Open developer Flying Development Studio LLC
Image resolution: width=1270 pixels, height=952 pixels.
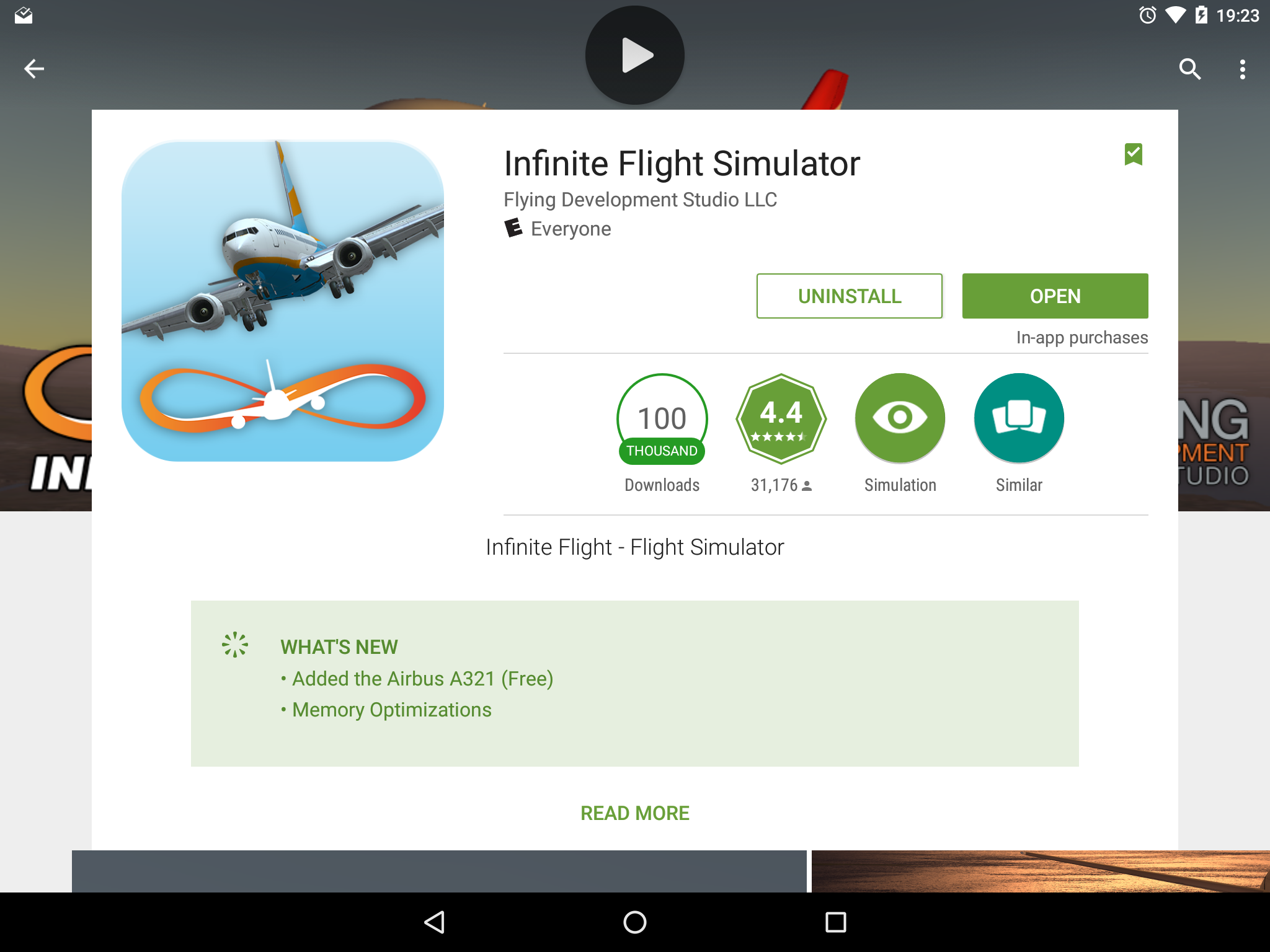point(640,200)
